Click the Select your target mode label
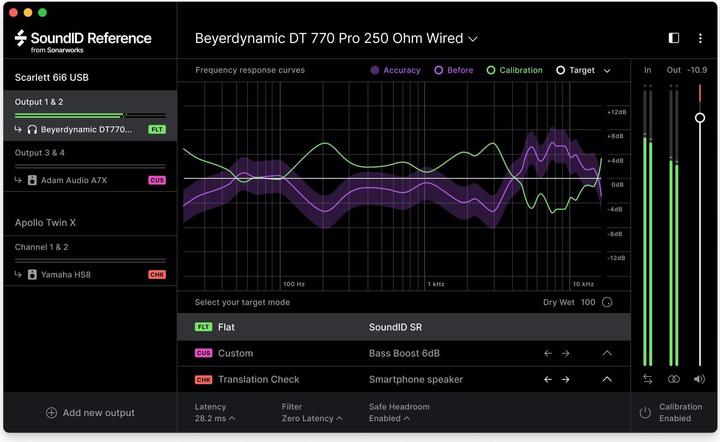 (x=242, y=302)
